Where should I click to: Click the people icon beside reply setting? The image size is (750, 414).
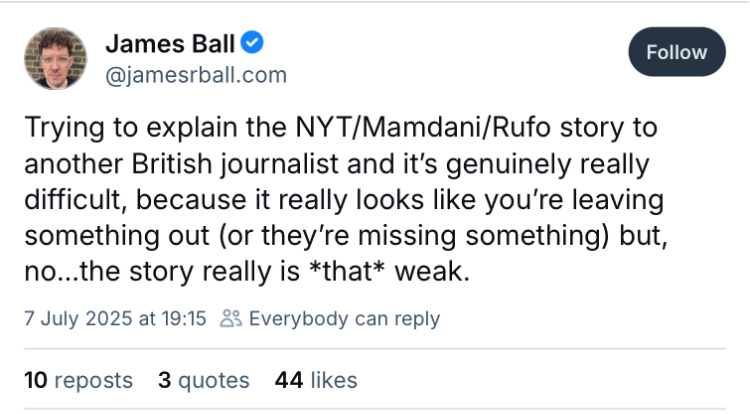[x=231, y=319]
